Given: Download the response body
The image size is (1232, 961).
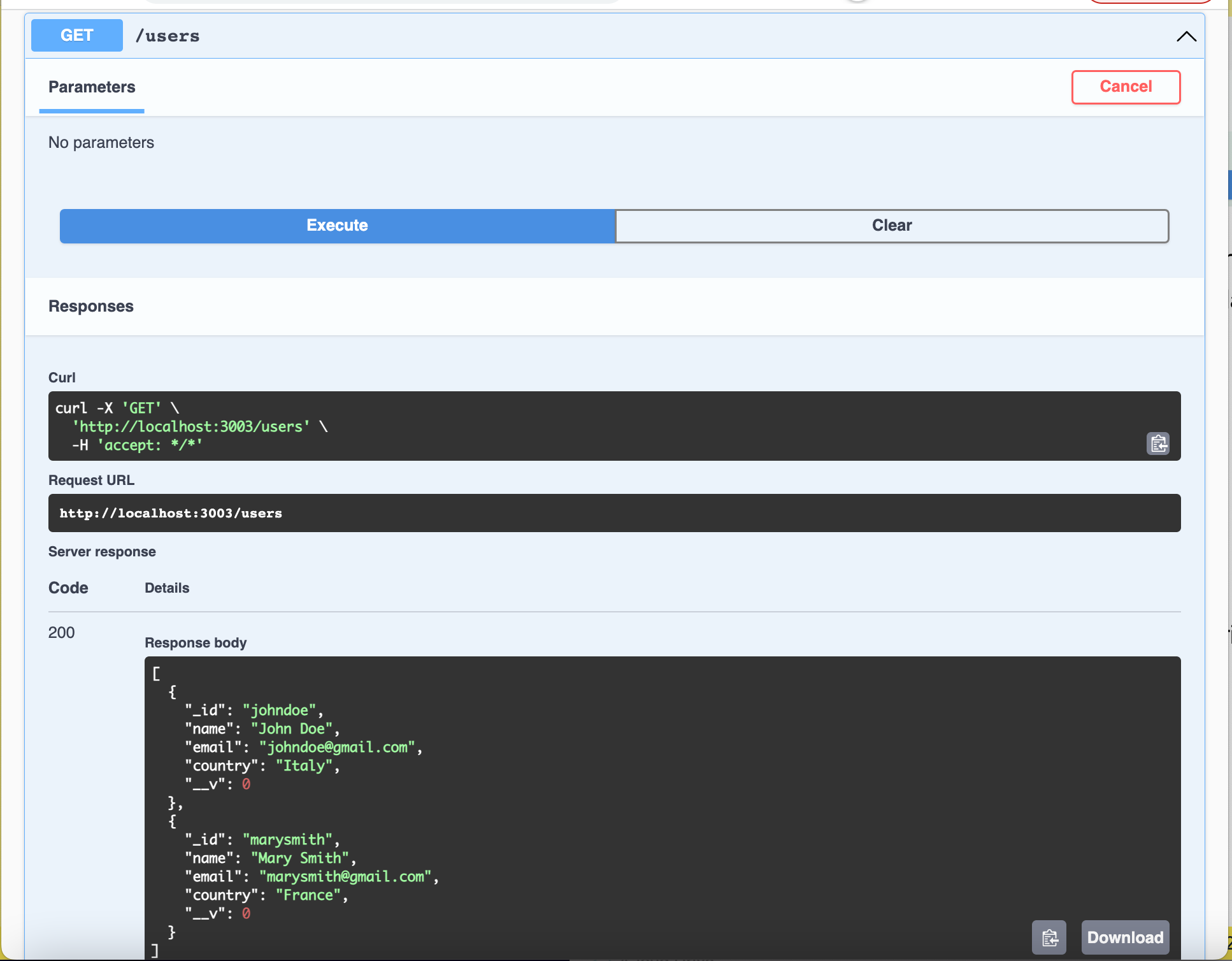Looking at the screenshot, I should pyautogui.click(x=1125, y=937).
